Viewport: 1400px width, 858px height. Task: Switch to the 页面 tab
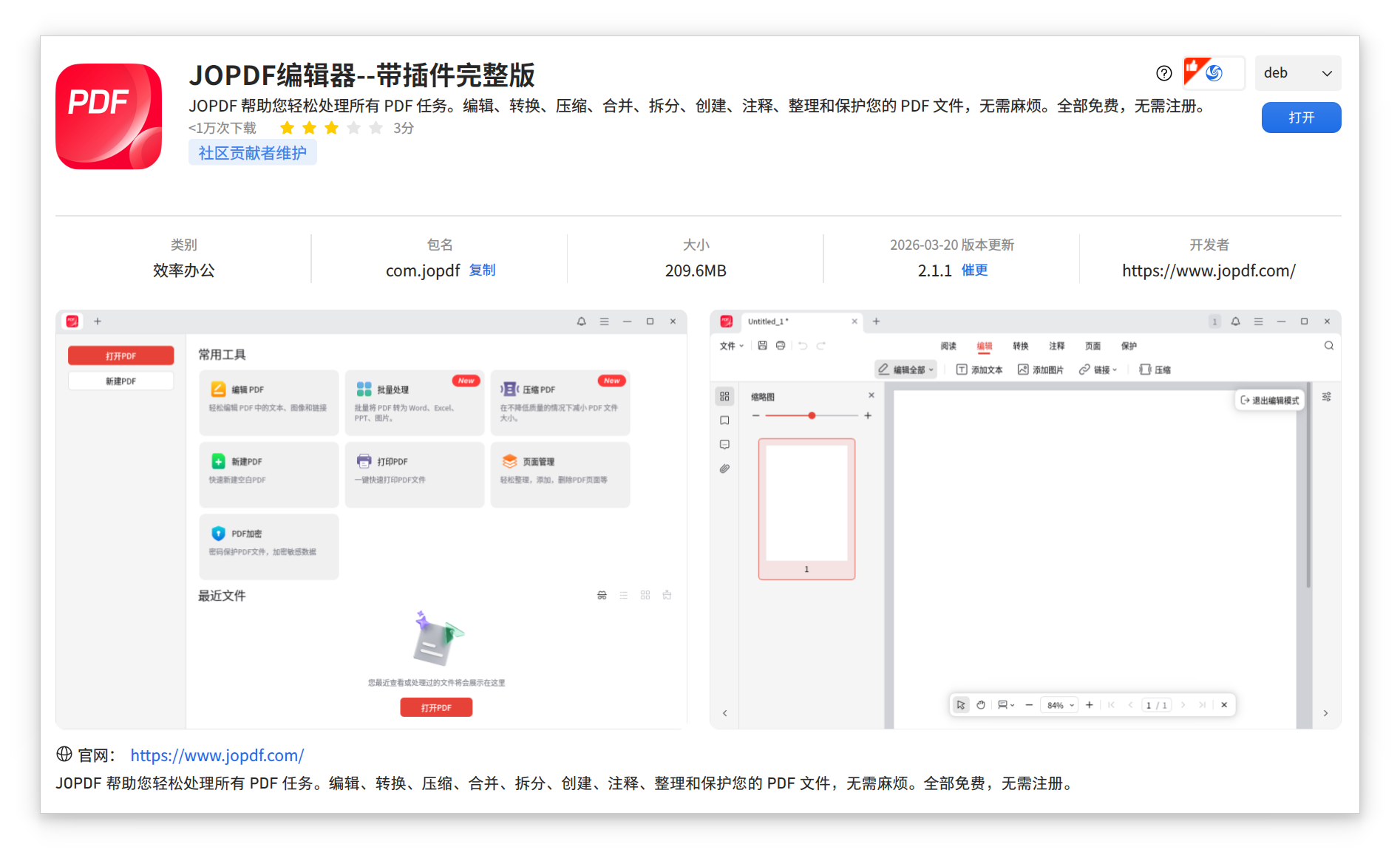pos(1093,346)
